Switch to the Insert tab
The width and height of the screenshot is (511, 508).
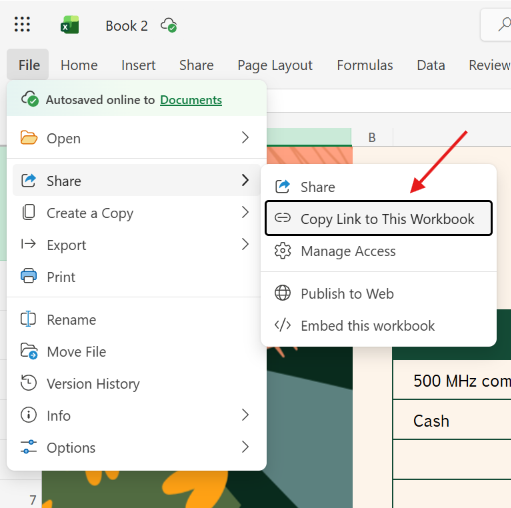coord(138,65)
